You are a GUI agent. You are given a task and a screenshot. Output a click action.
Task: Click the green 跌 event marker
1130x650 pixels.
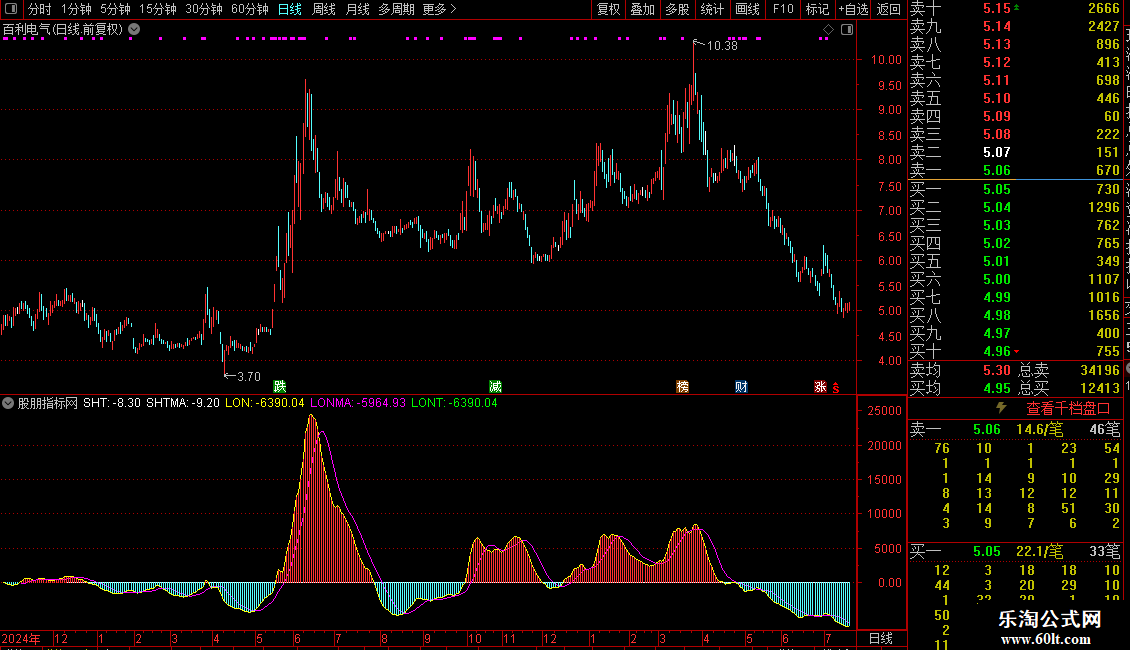[280, 387]
